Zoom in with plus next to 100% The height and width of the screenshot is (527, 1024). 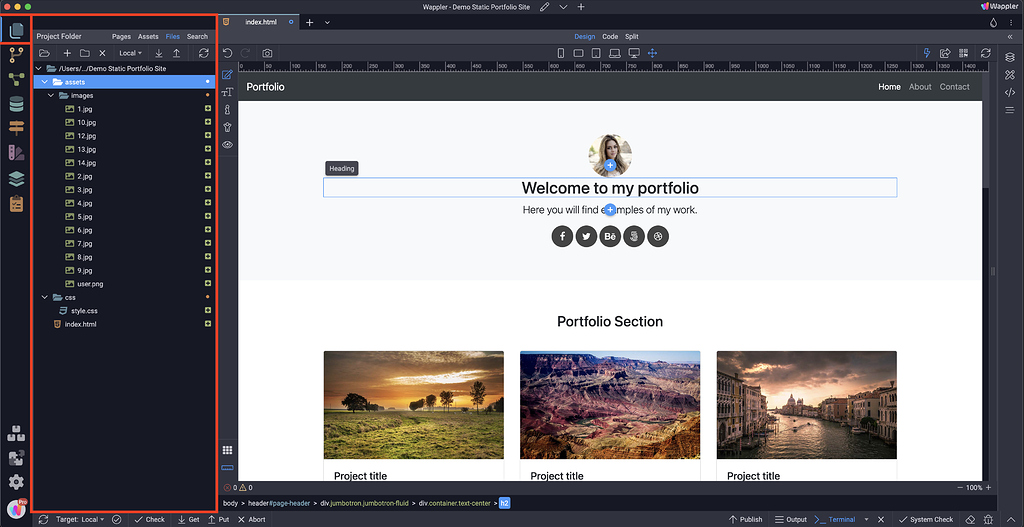pyautogui.click(x=988, y=488)
